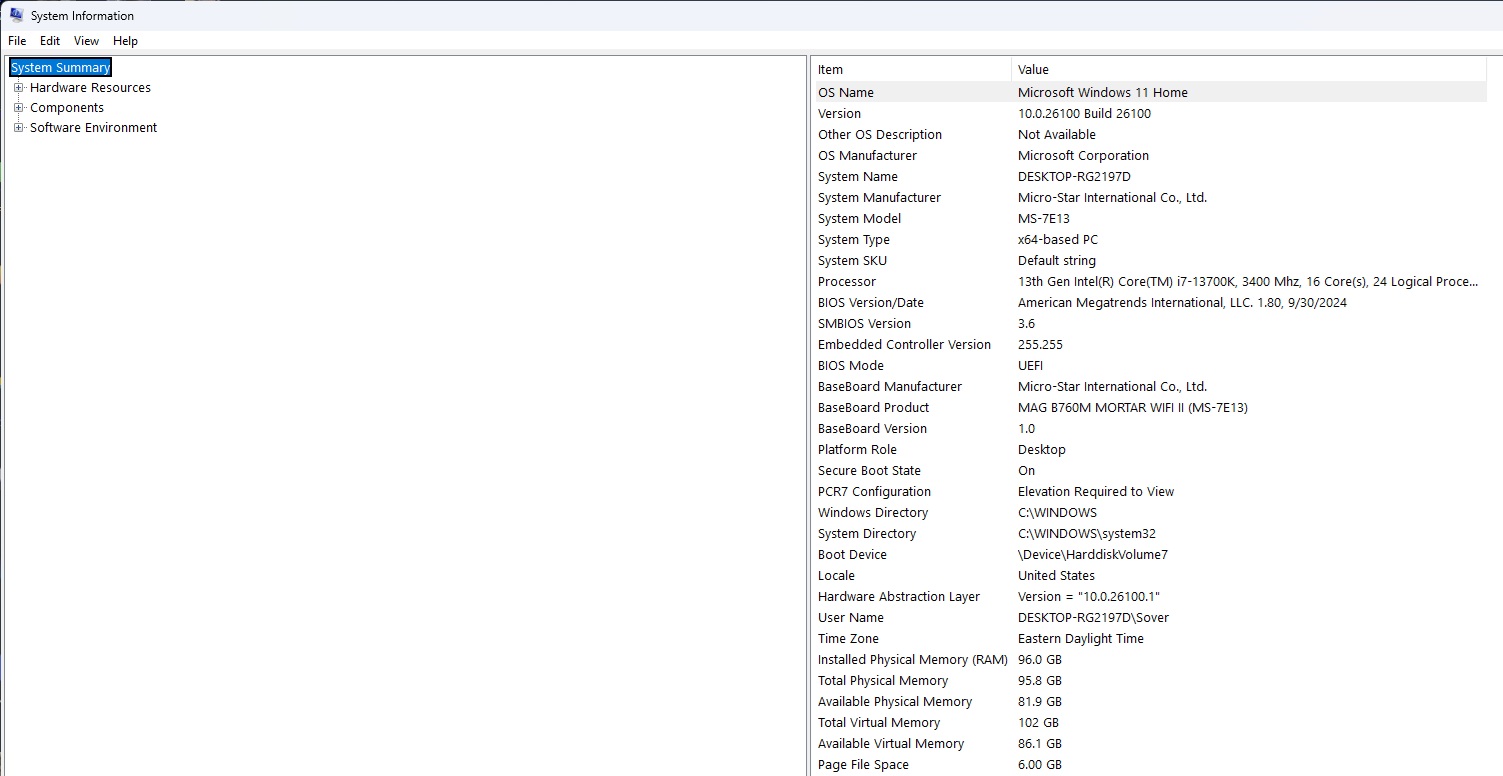Click the System Information app icon in title bar

[16, 15]
